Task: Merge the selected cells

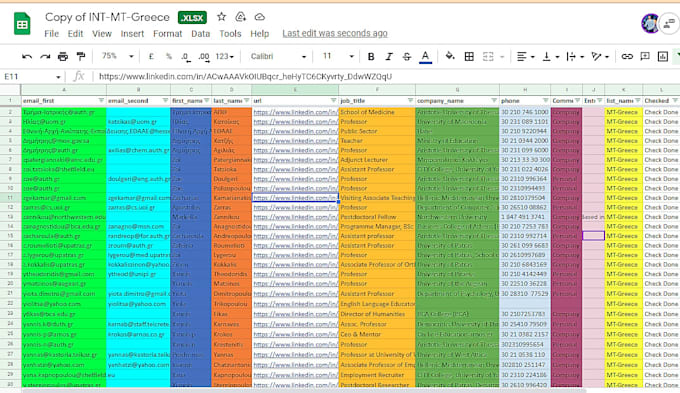Action: point(488,56)
